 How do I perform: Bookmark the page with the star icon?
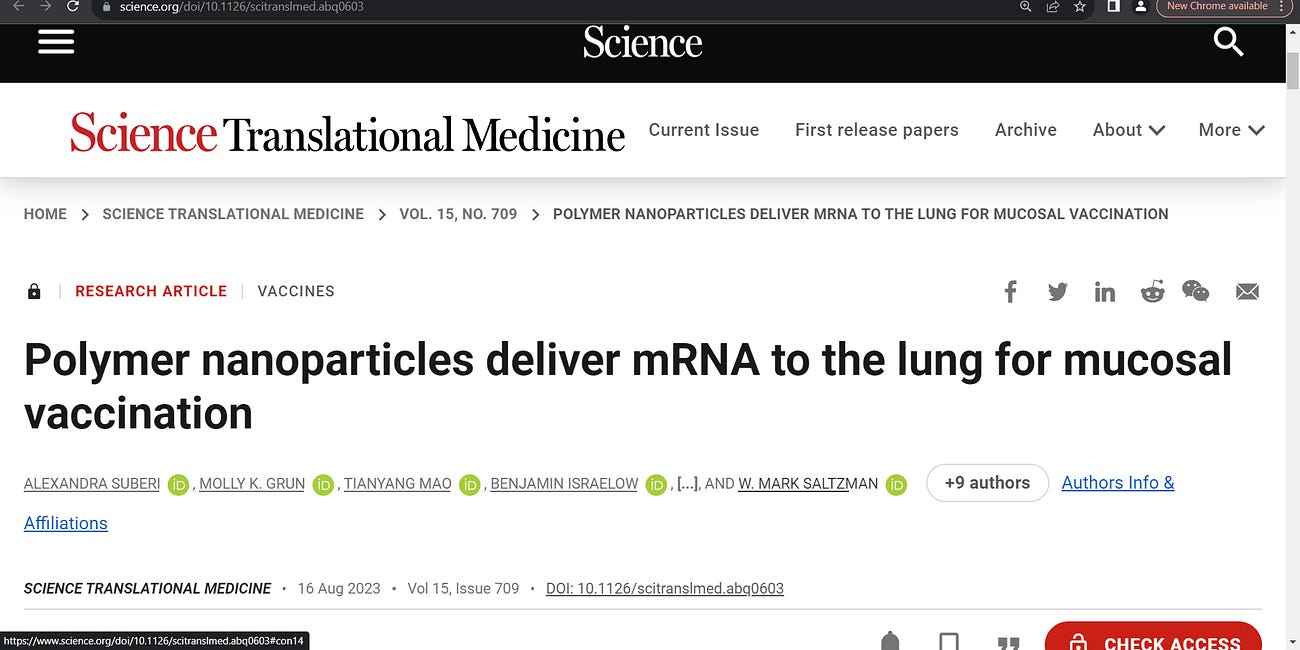[1079, 7]
